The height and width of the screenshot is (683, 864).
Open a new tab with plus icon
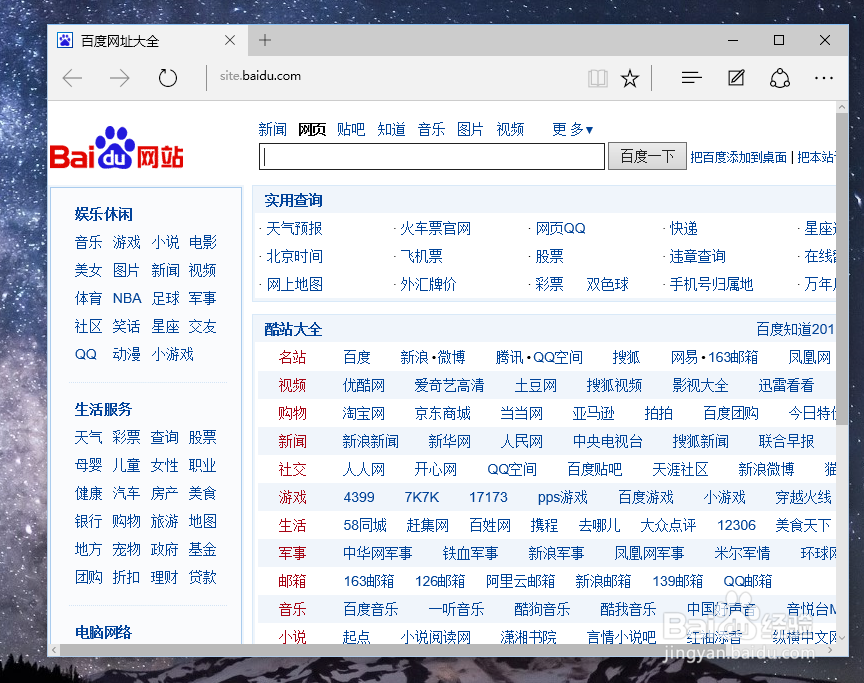265,40
